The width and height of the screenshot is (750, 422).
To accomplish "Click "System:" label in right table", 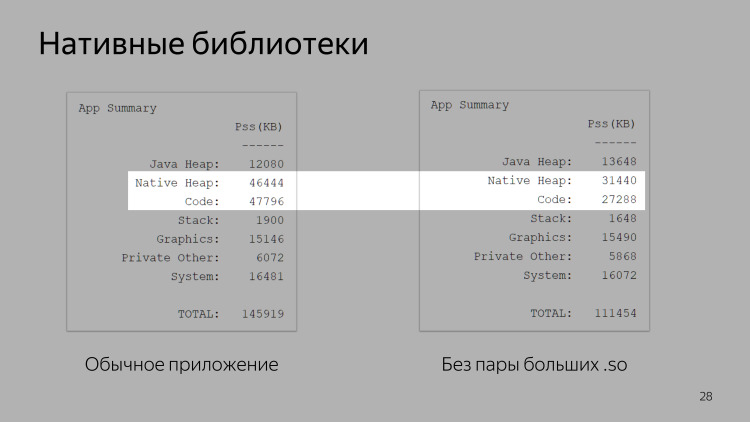I will (548, 275).
